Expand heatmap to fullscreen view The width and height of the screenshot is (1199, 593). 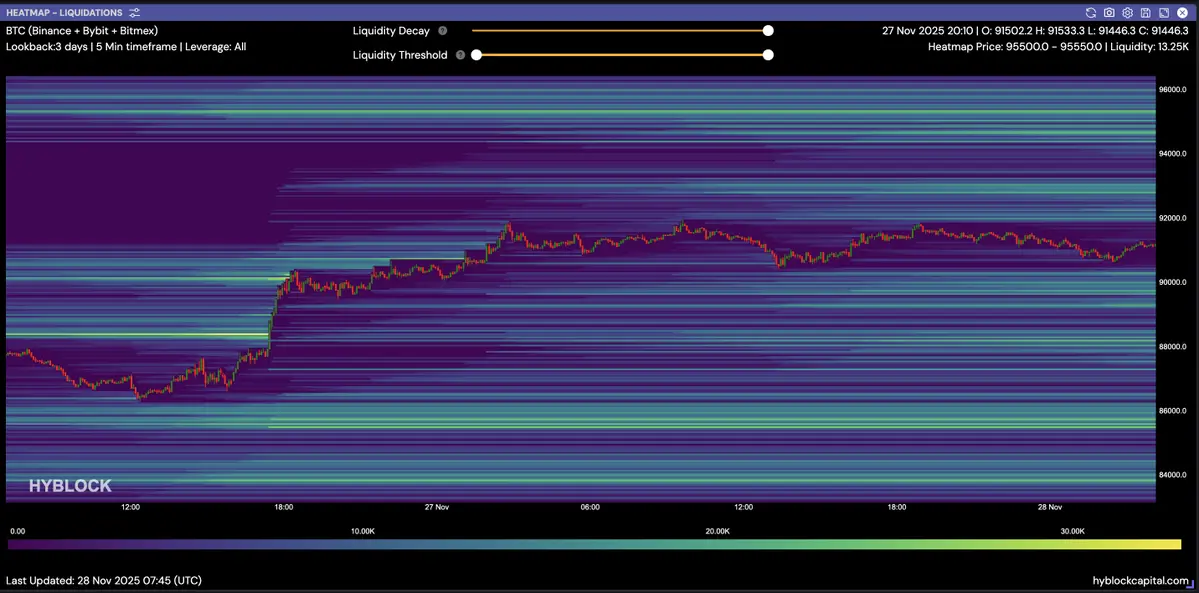click(x=1163, y=13)
